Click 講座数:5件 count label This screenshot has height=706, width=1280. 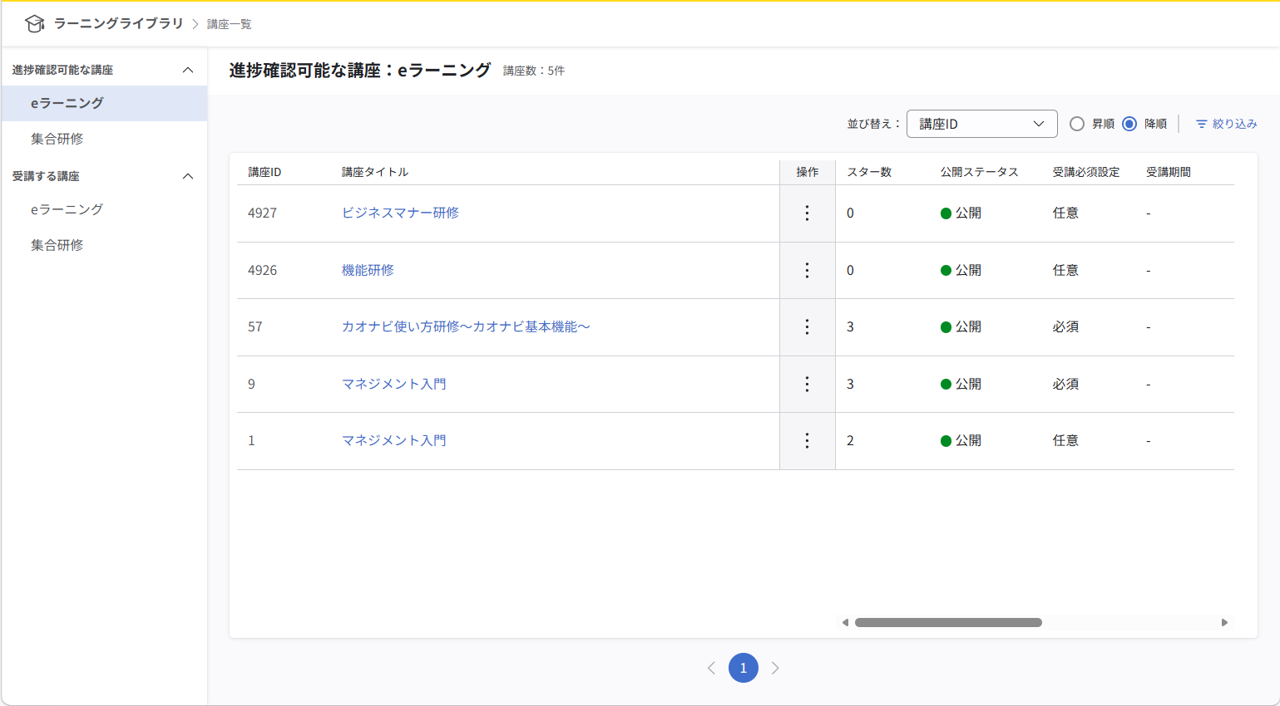point(534,71)
